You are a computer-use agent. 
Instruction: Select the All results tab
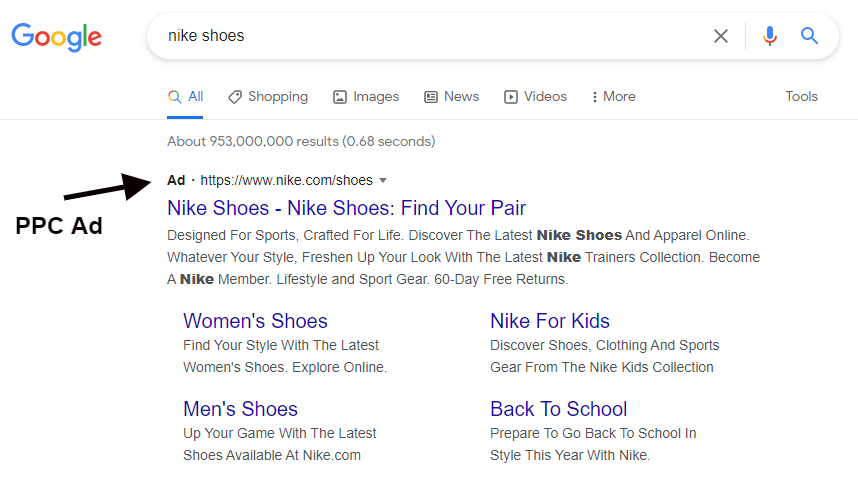185,97
